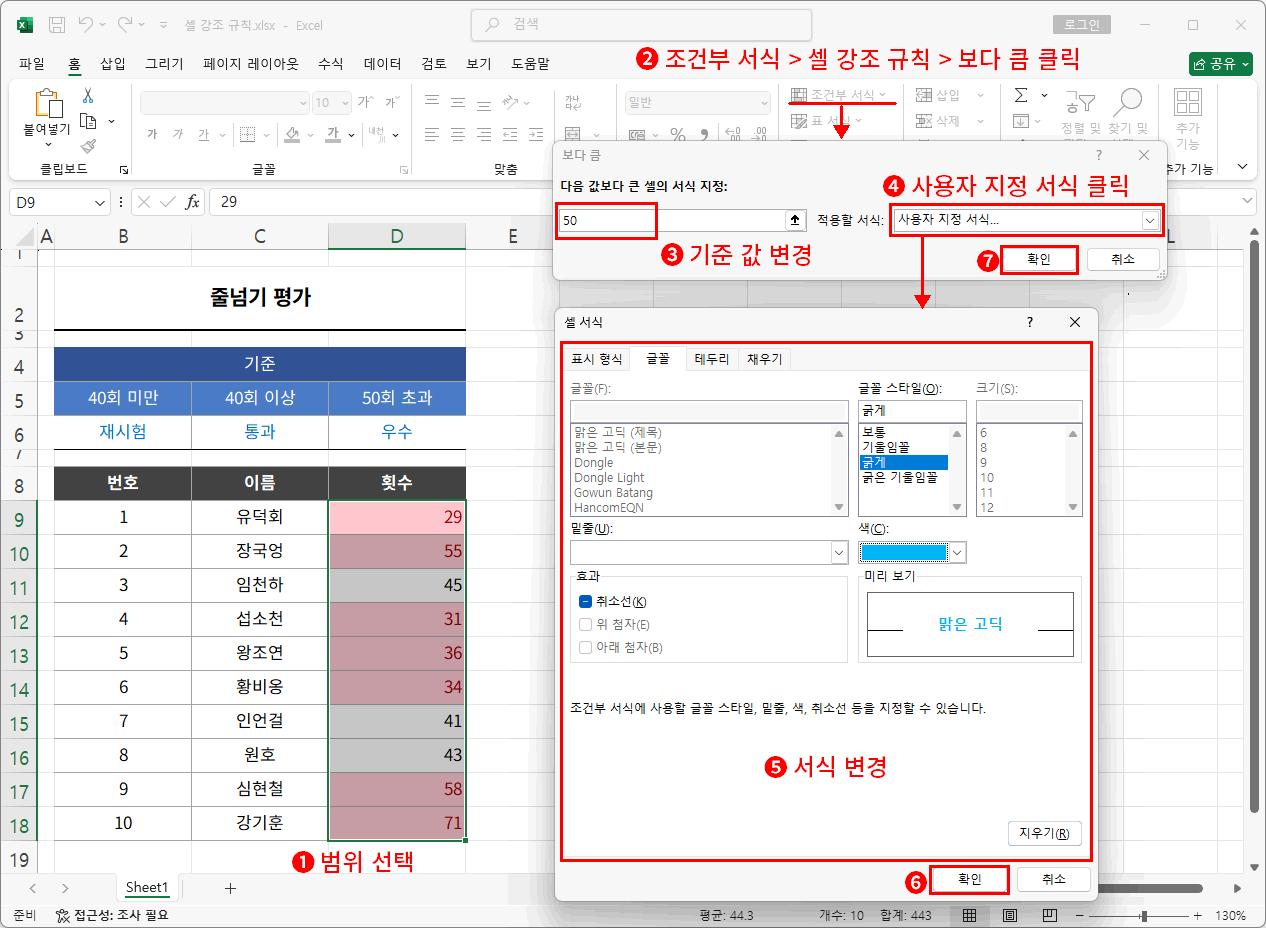Switch to the 채우기 tab in 셀 서식
The image size is (1266, 928).
pos(765,359)
